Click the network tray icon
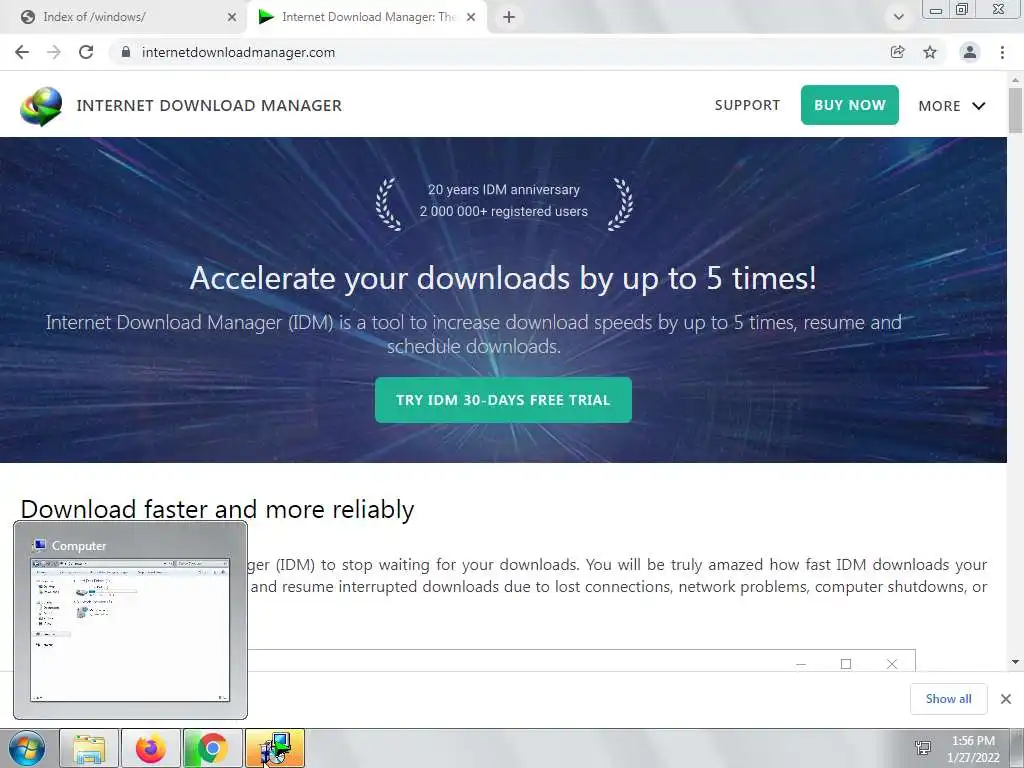The image size is (1024, 768). tap(923, 748)
